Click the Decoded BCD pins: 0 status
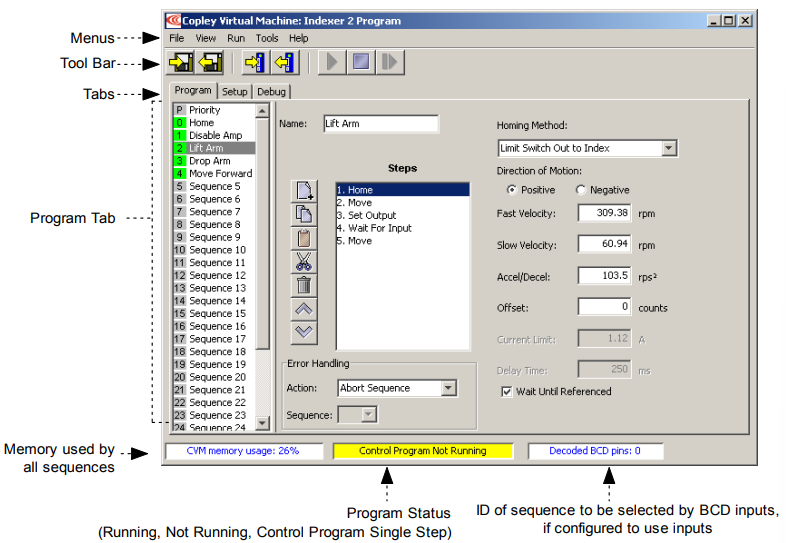The height and width of the screenshot is (543, 786). pos(596,451)
